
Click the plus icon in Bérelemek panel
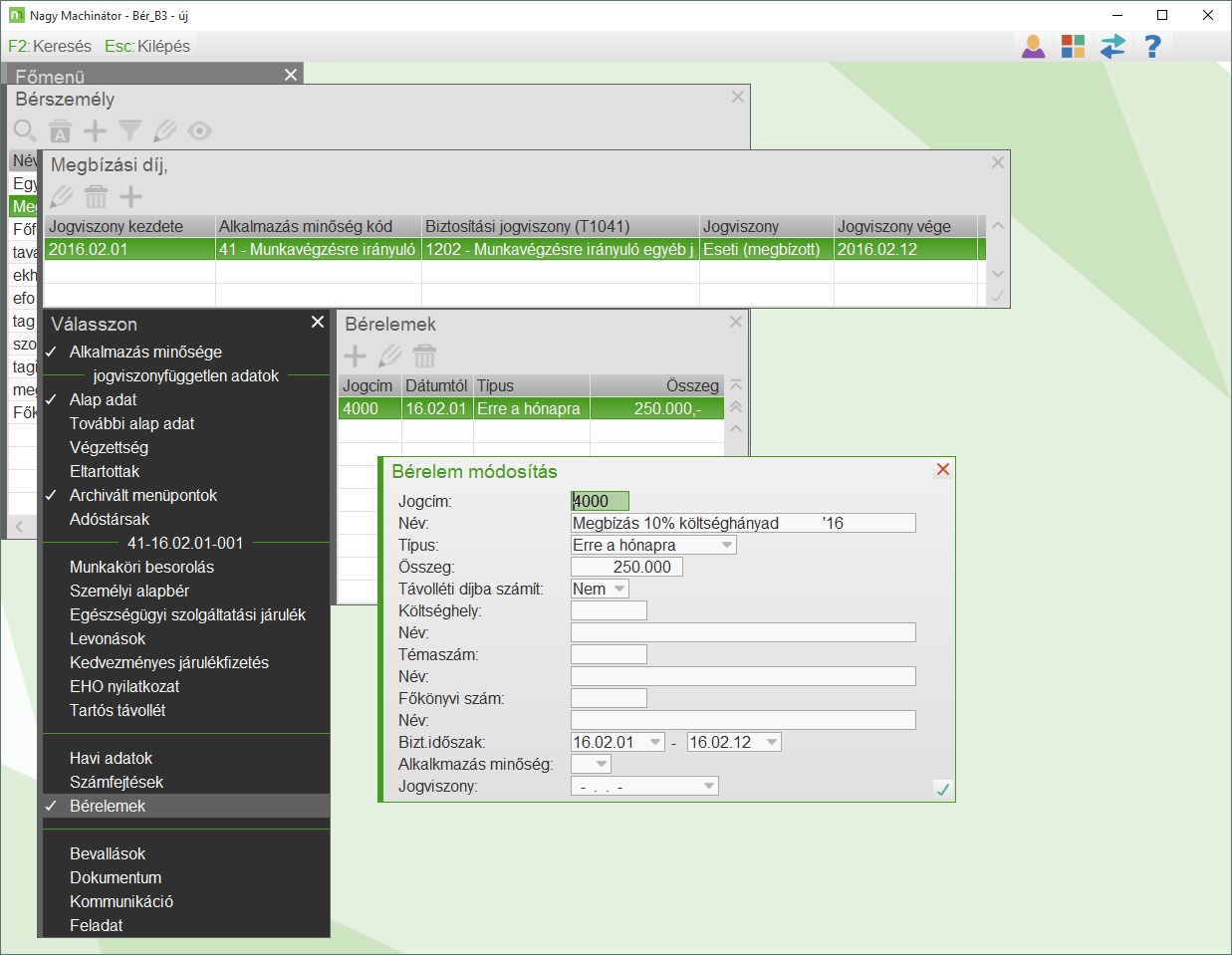tap(355, 356)
